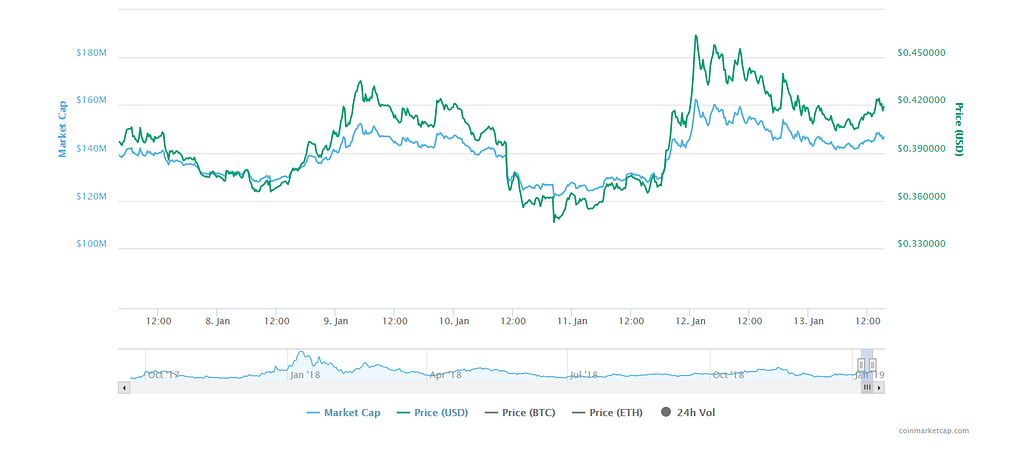
Task: Click the navigator right range handle
Action: 873,365
